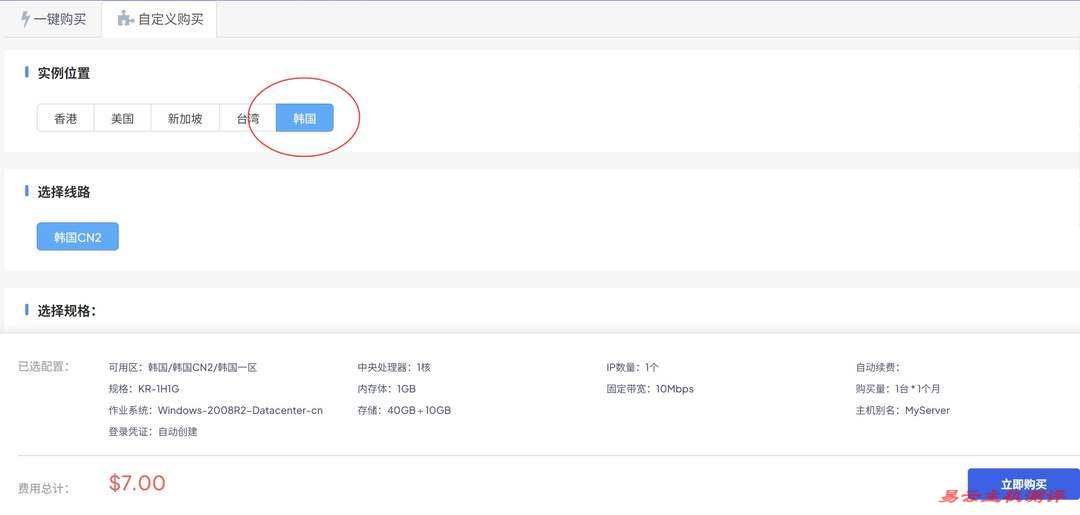1080x515 pixels.
Task: Choose the 韩国 location option
Action: point(304,118)
